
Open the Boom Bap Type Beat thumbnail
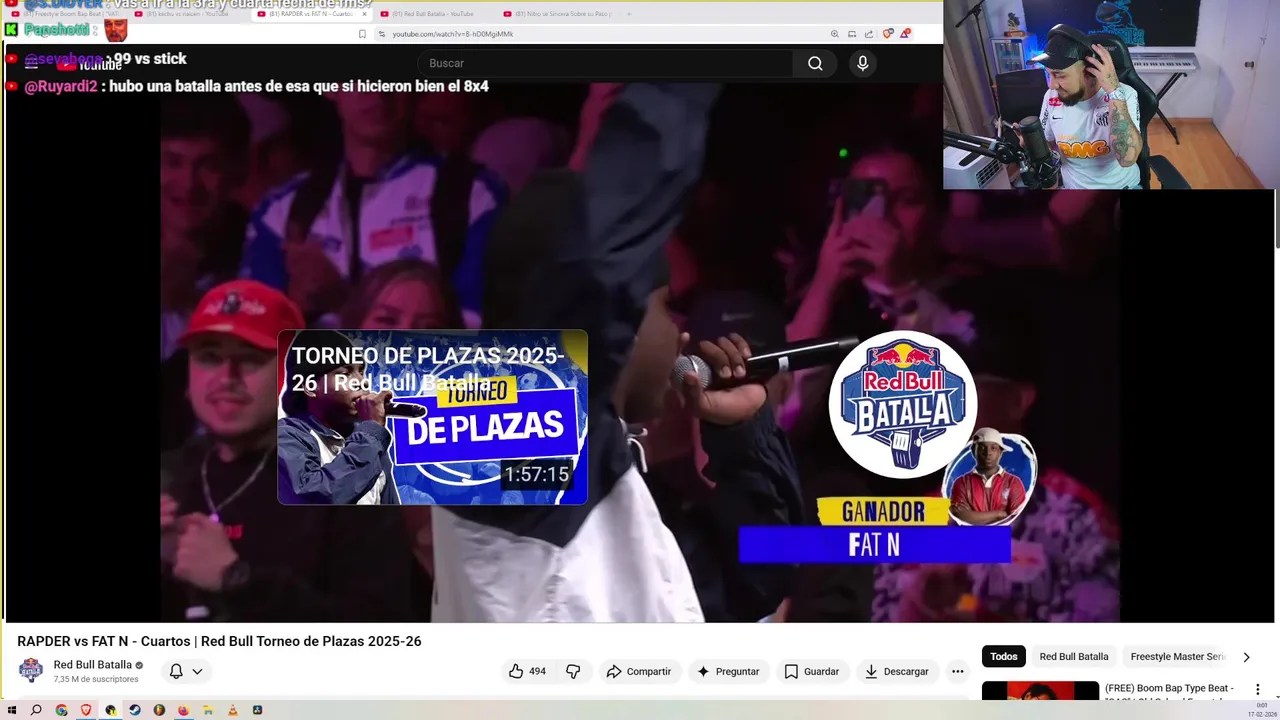coord(1040,691)
